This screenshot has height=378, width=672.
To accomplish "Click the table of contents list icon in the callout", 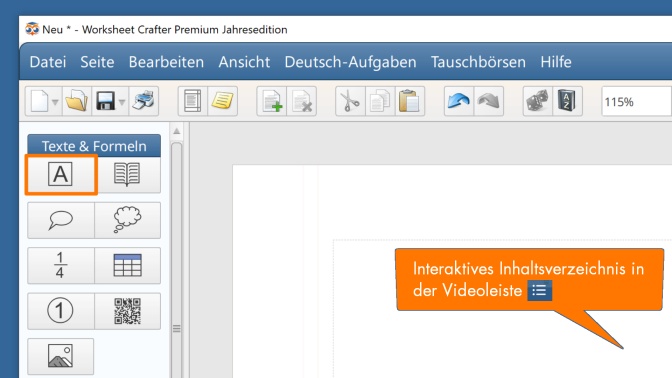I will click(539, 291).
